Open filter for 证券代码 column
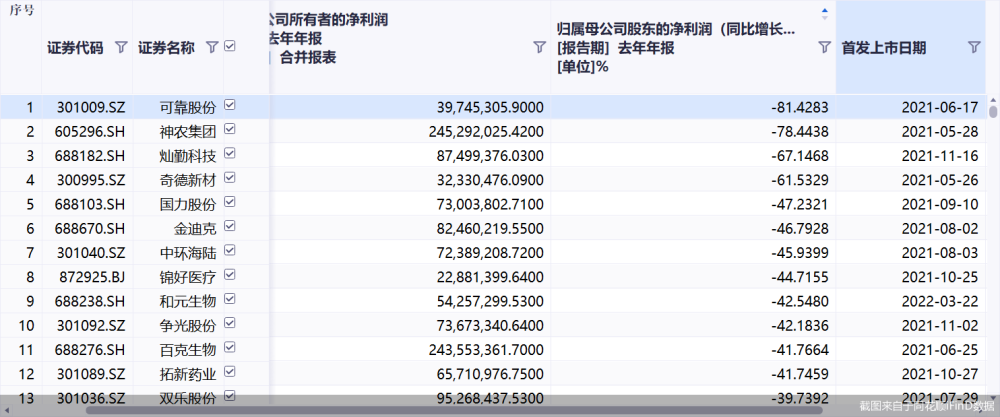 coord(121,47)
